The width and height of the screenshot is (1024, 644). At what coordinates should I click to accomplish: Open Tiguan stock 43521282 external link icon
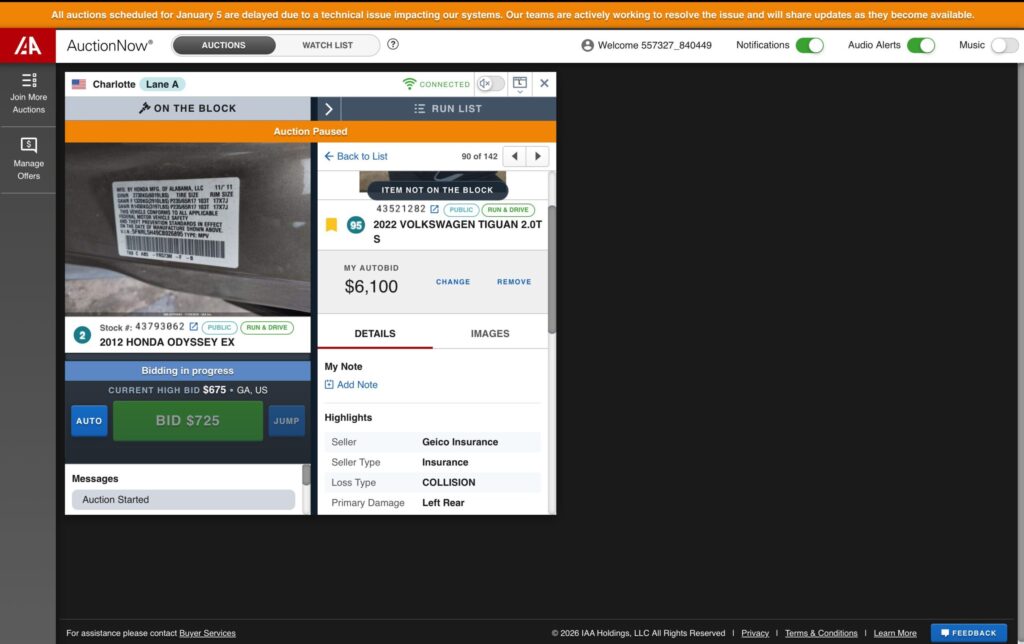point(434,210)
